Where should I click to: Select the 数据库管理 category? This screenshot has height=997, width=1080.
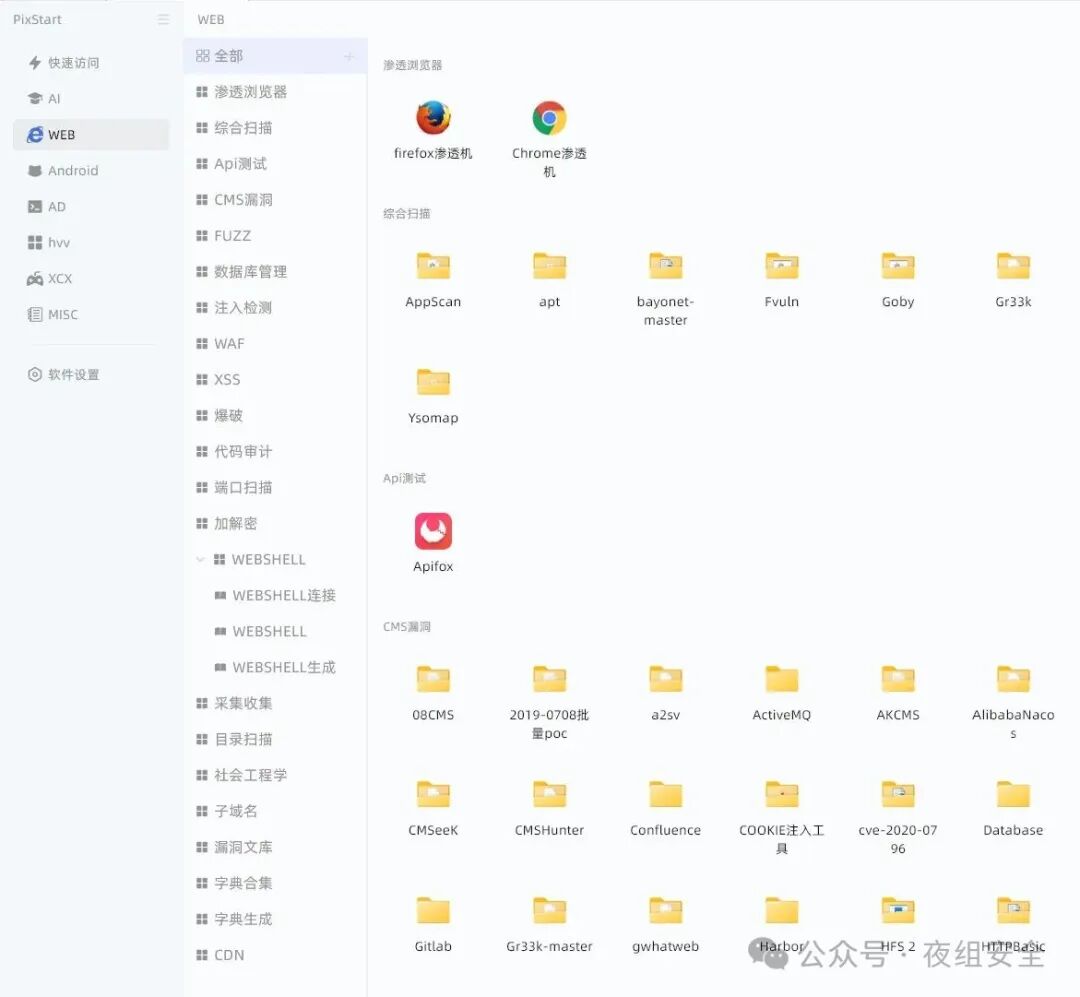click(276, 271)
